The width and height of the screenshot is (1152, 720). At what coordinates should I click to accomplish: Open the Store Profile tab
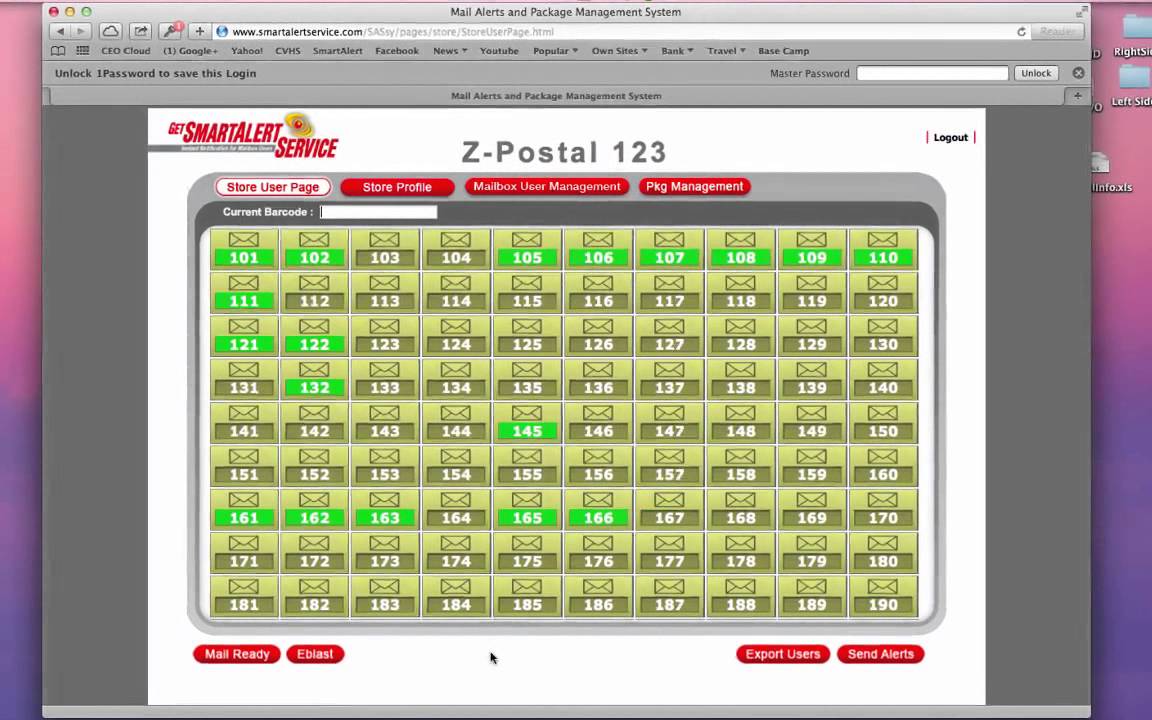click(x=397, y=187)
